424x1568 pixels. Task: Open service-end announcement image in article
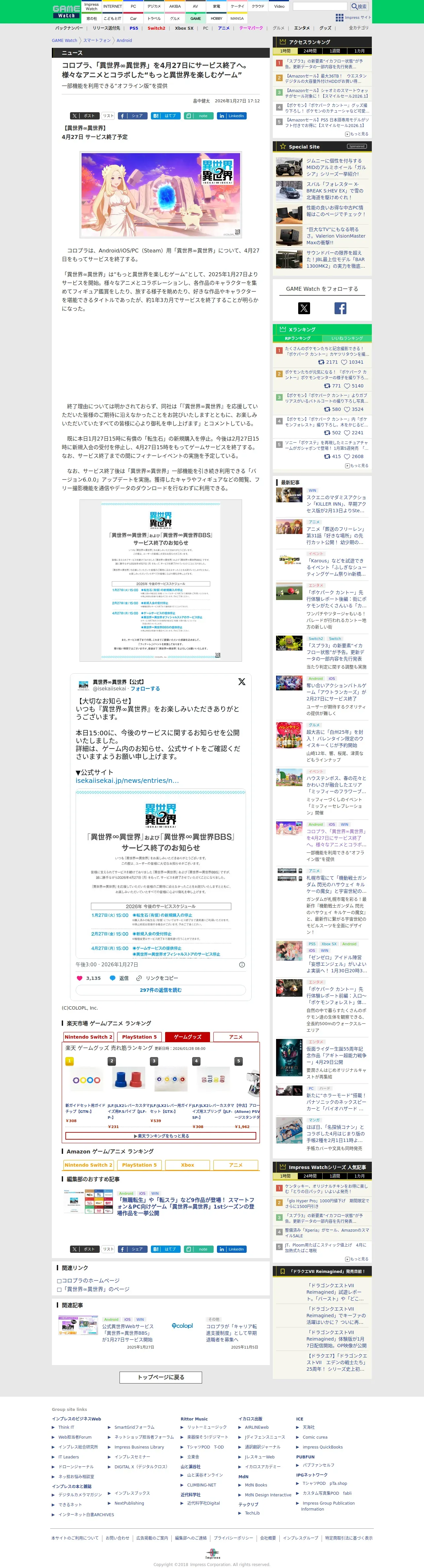(161, 581)
